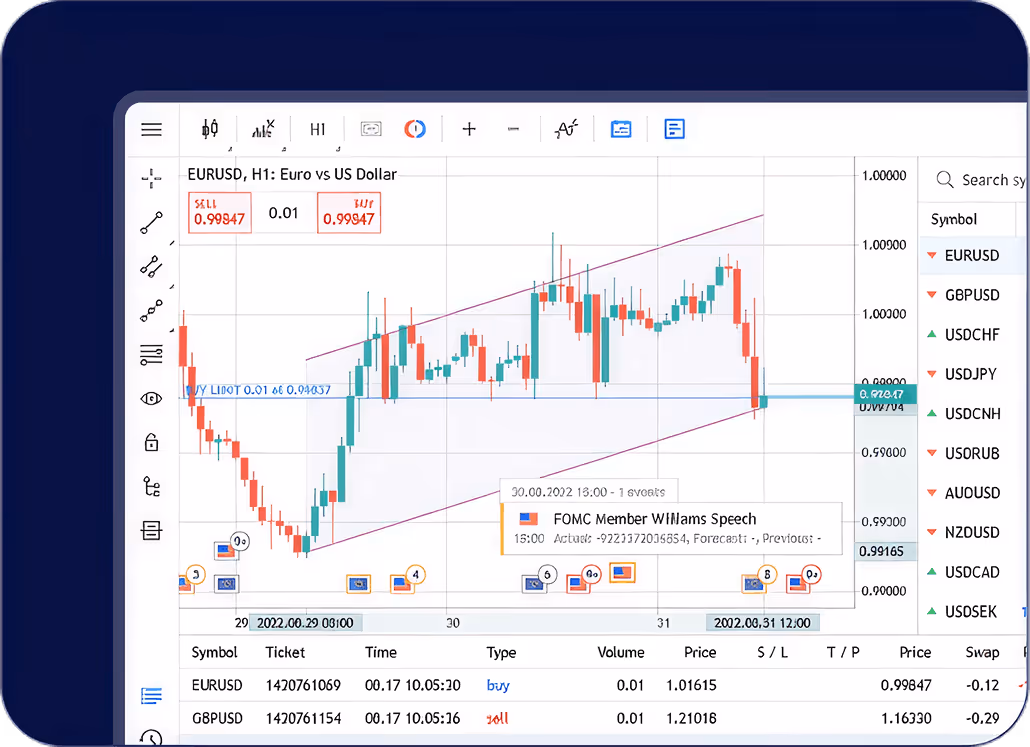This screenshot has width=1030, height=747.
Task: Zoom out of the chart
Action: pos(513,129)
